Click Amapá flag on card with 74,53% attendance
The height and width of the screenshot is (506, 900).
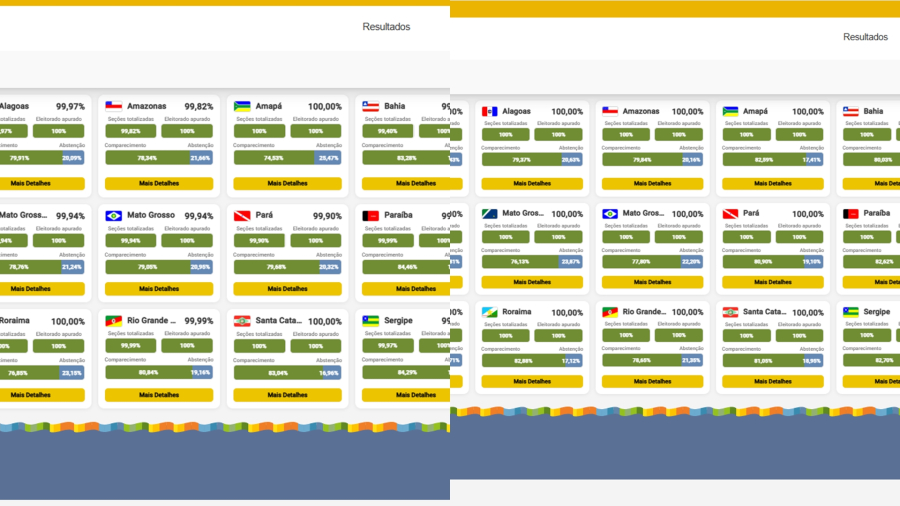pyautogui.click(x=242, y=106)
